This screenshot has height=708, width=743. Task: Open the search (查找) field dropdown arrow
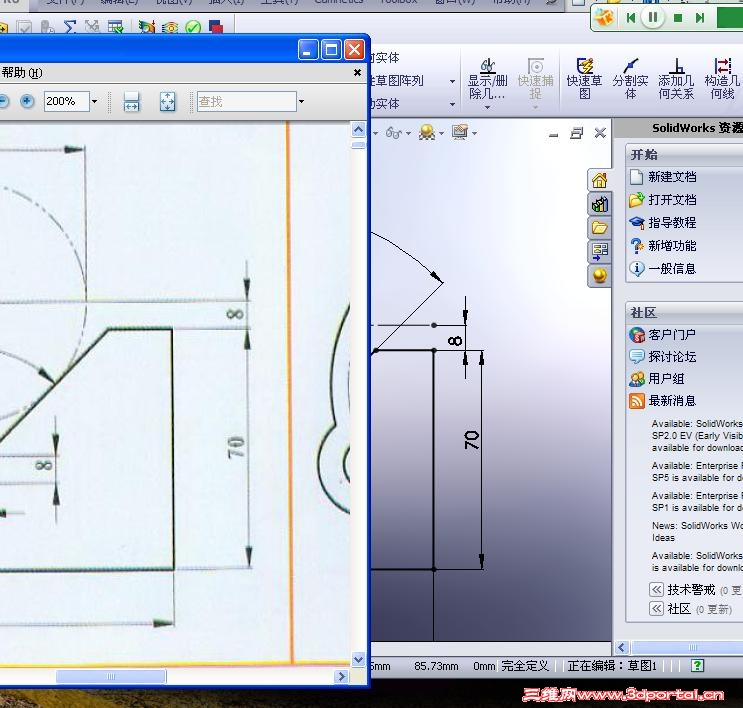(301, 101)
